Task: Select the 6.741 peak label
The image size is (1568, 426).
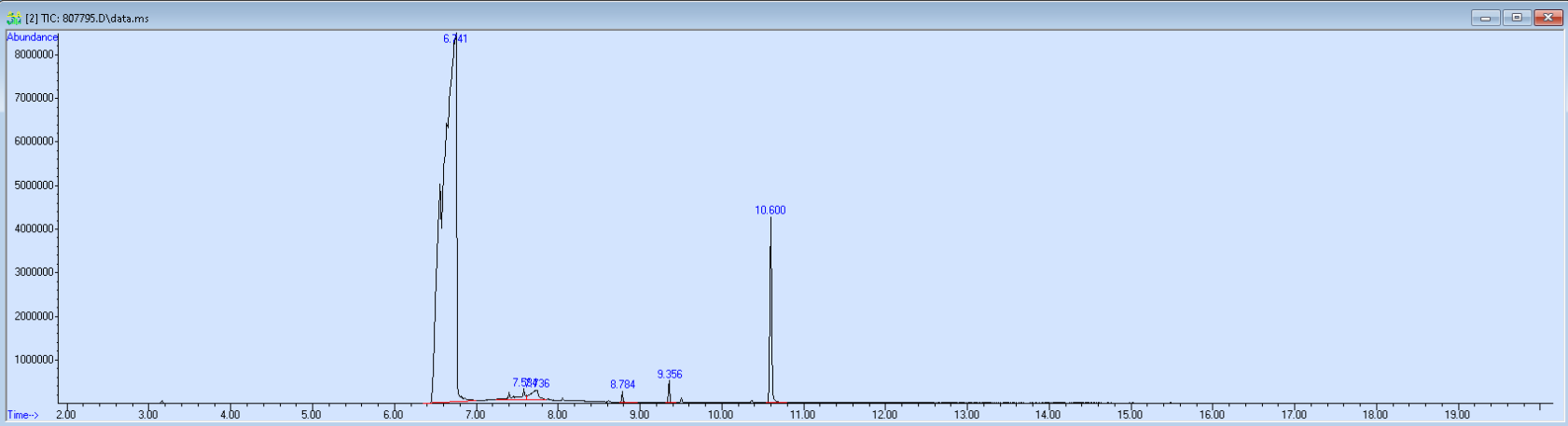Action: click(x=455, y=39)
